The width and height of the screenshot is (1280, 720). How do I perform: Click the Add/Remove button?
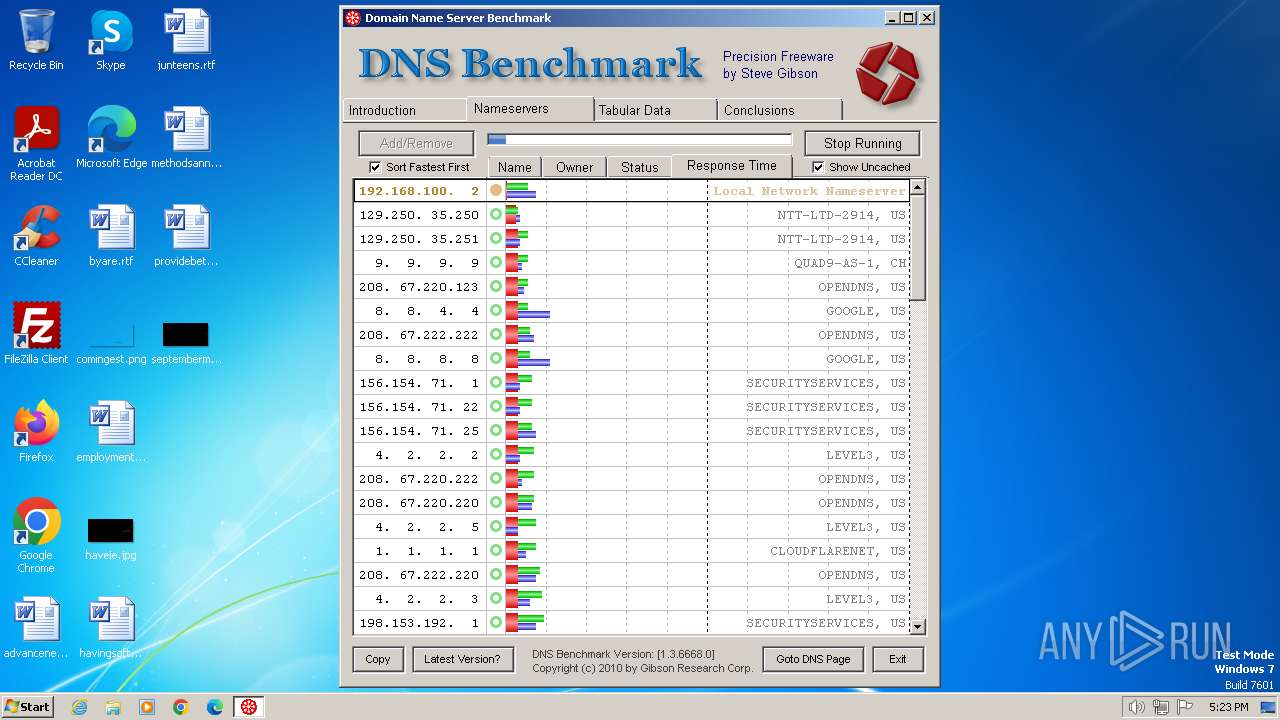tap(417, 143)
